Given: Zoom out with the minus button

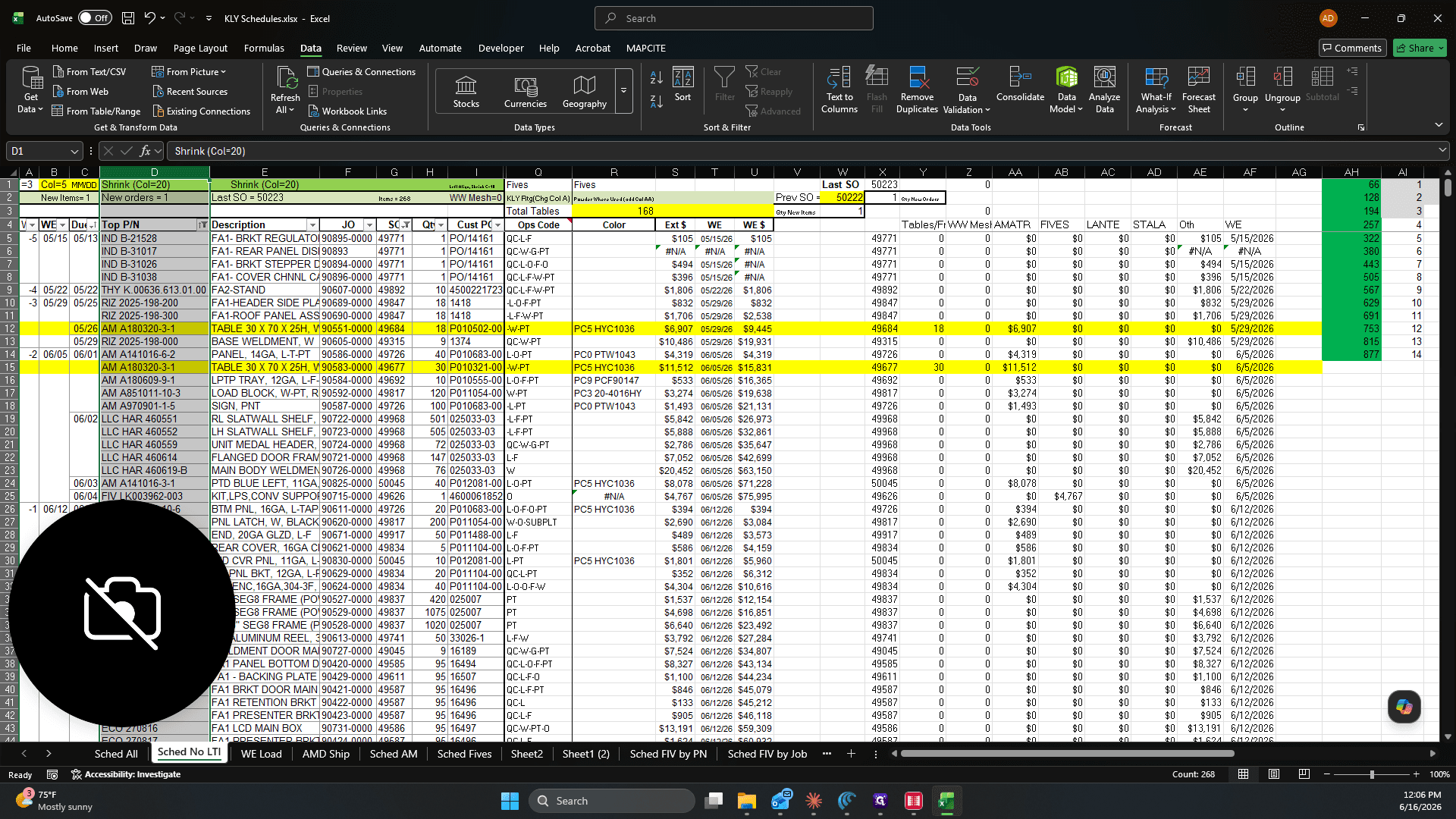Looking at the screenshot, I should (1327, 774).
